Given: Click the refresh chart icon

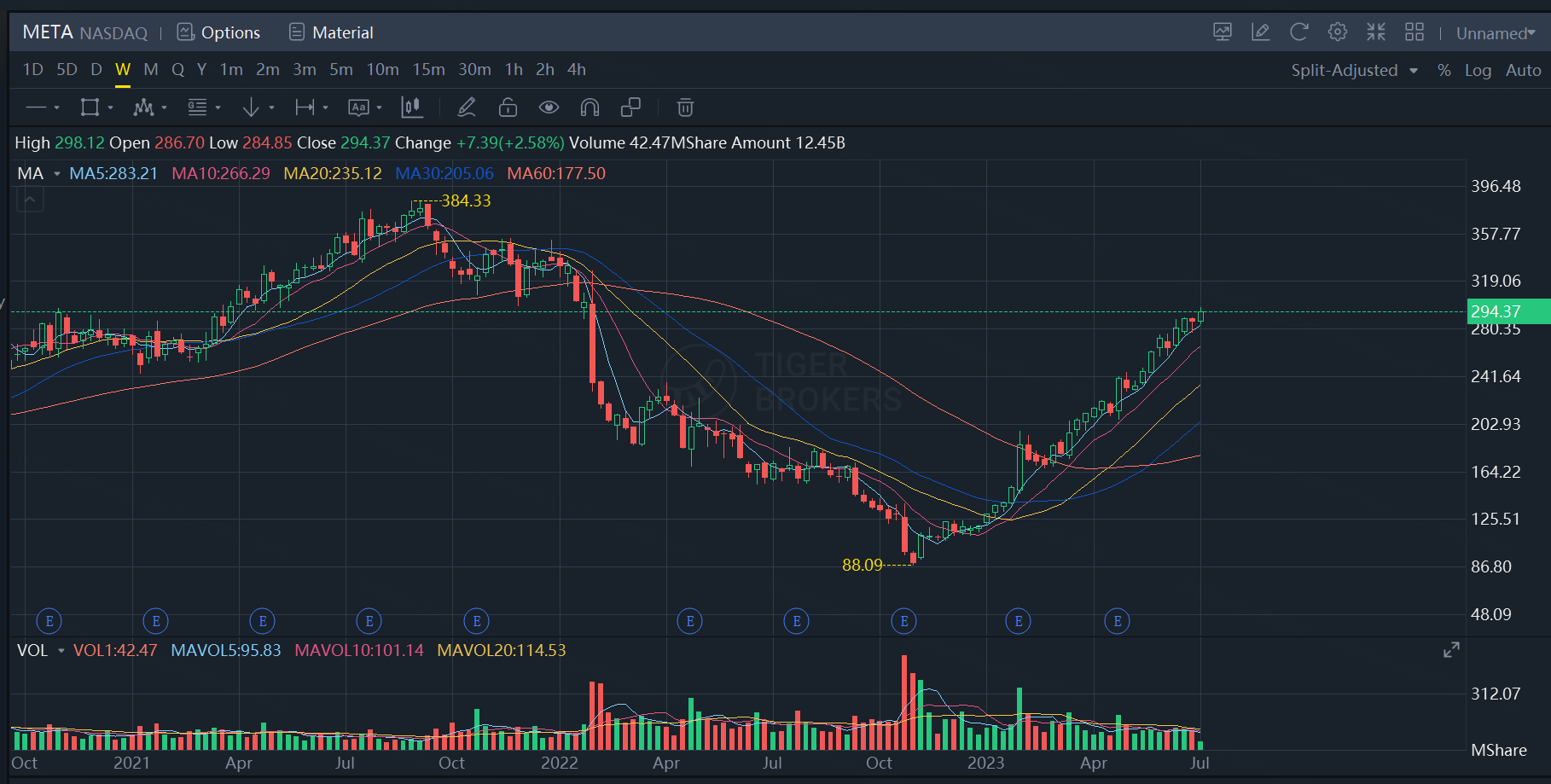Looking at the screenshot, I should tap(1299, 32).
